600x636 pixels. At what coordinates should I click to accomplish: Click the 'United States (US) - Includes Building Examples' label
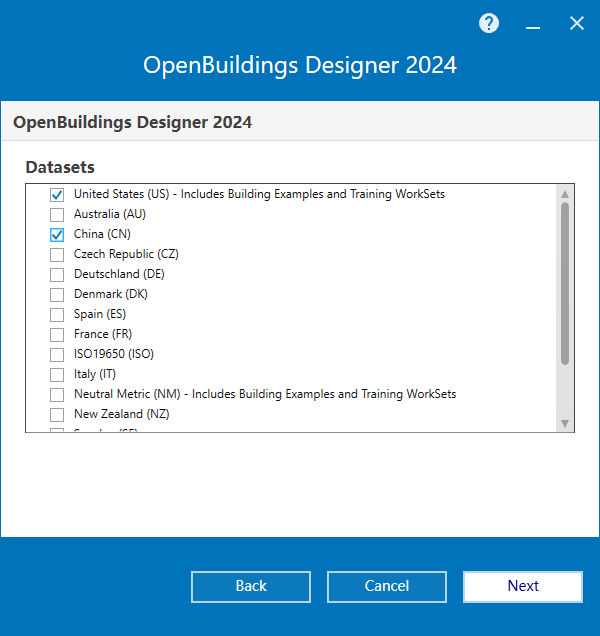click(x=259, y=194)
